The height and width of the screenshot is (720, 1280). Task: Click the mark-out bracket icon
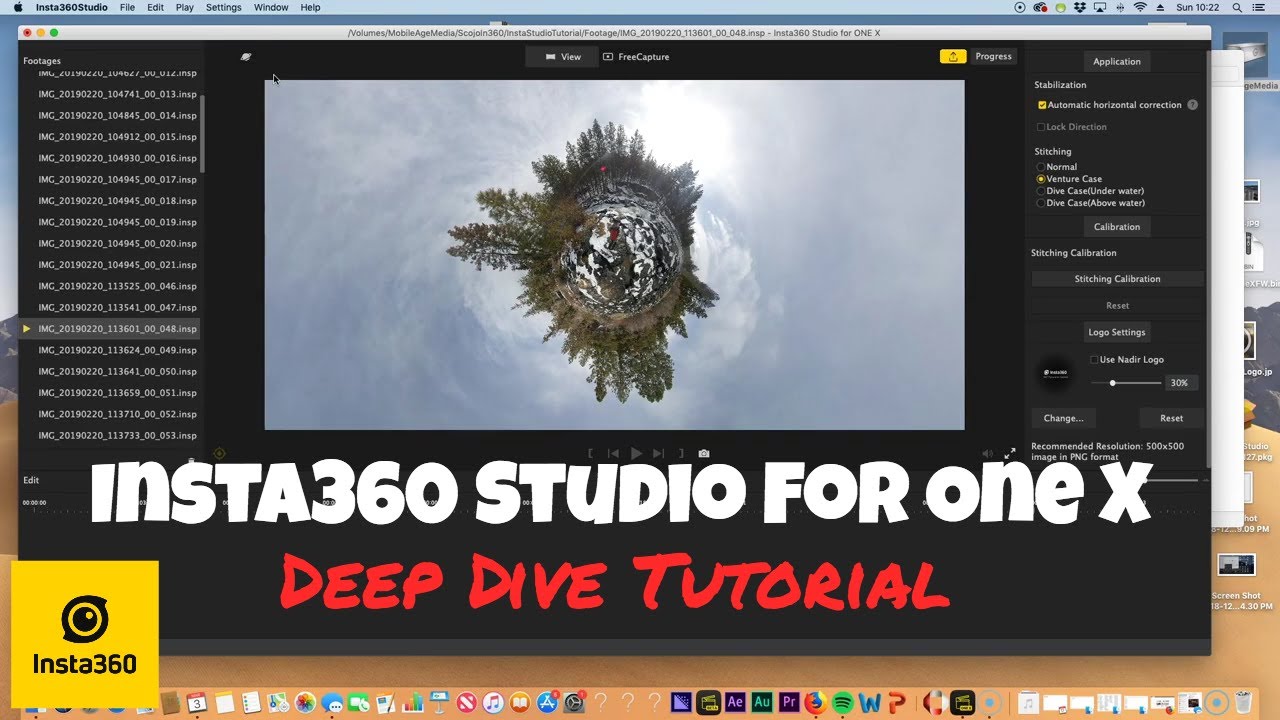point(681,454)
